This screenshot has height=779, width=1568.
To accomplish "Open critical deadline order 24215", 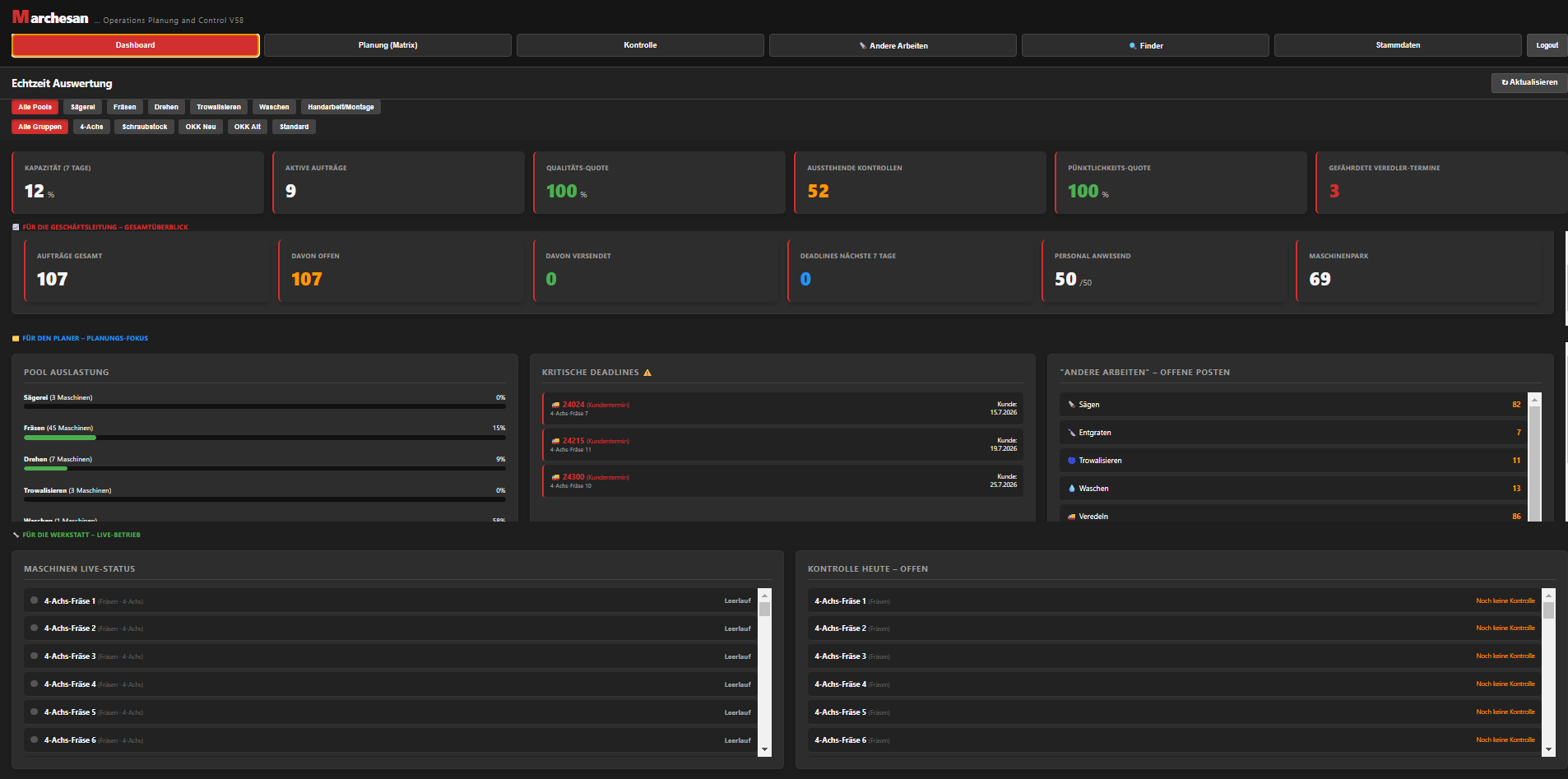I will (x=782, y=444).
